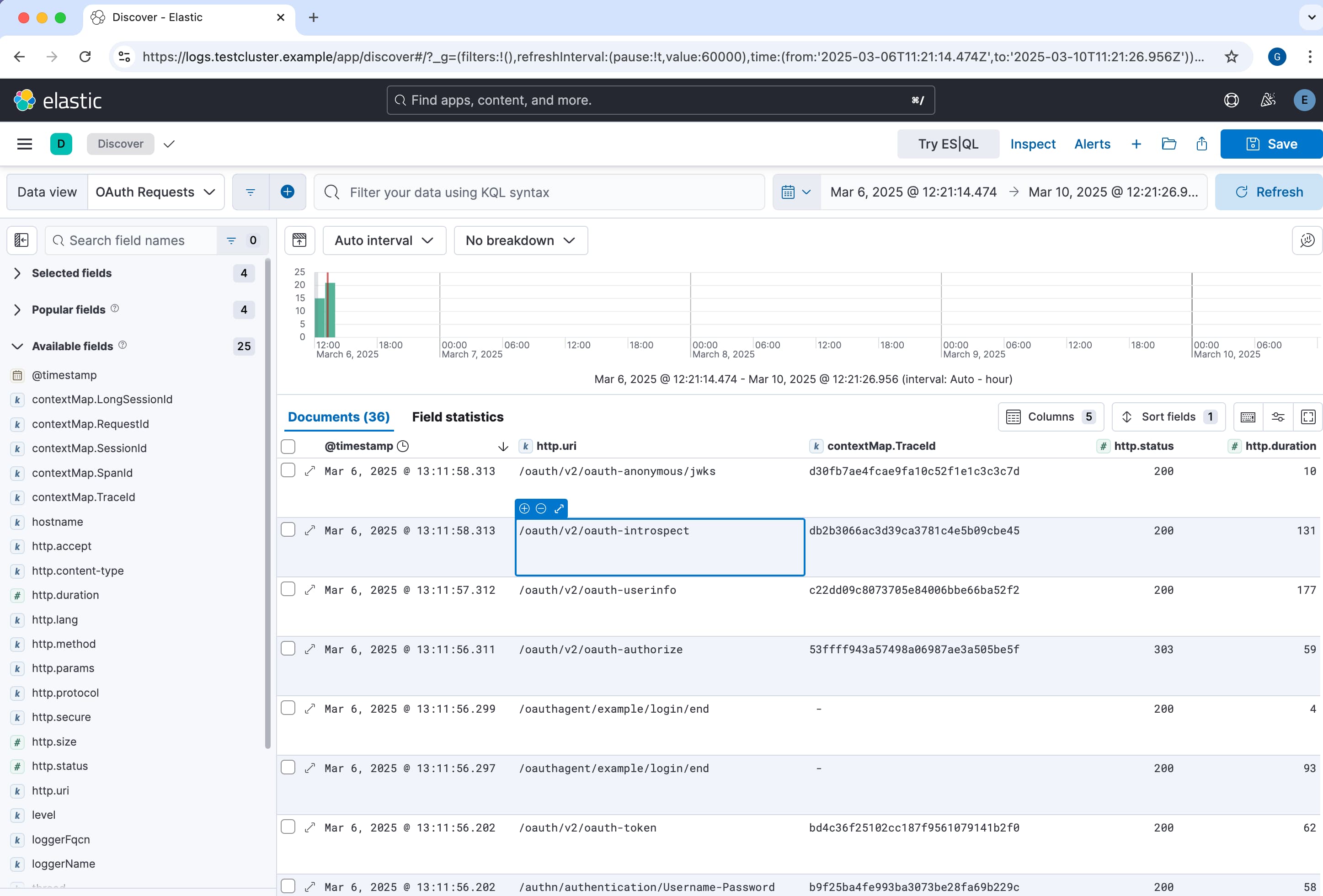Switch to the Documents (36) tab
This screenshot has width=1323, height=896.
click(339, 417)
